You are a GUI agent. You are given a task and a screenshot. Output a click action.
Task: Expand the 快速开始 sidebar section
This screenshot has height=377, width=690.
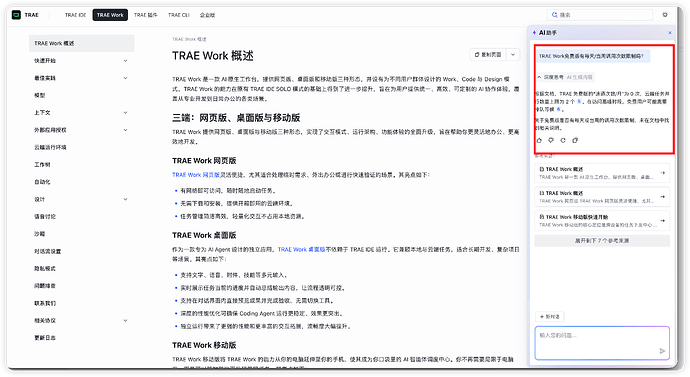coord(125,61)
